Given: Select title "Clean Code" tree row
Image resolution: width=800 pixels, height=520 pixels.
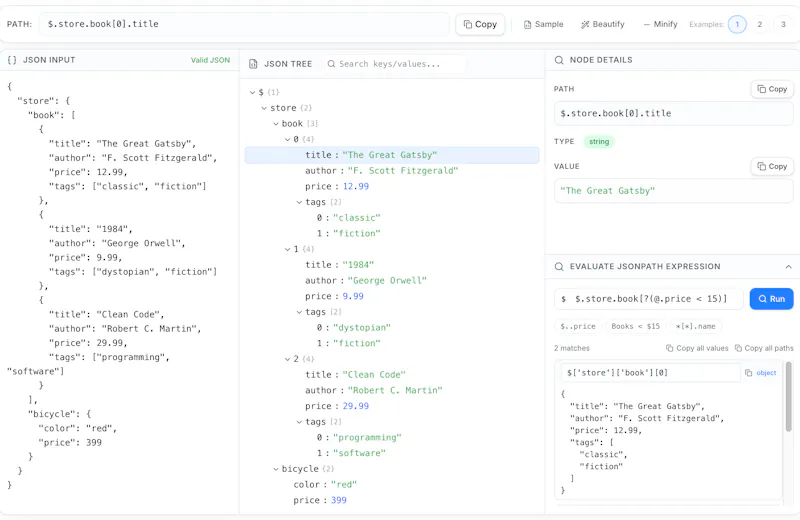Looking at the screenshot, I should click(x=392, y=375).
